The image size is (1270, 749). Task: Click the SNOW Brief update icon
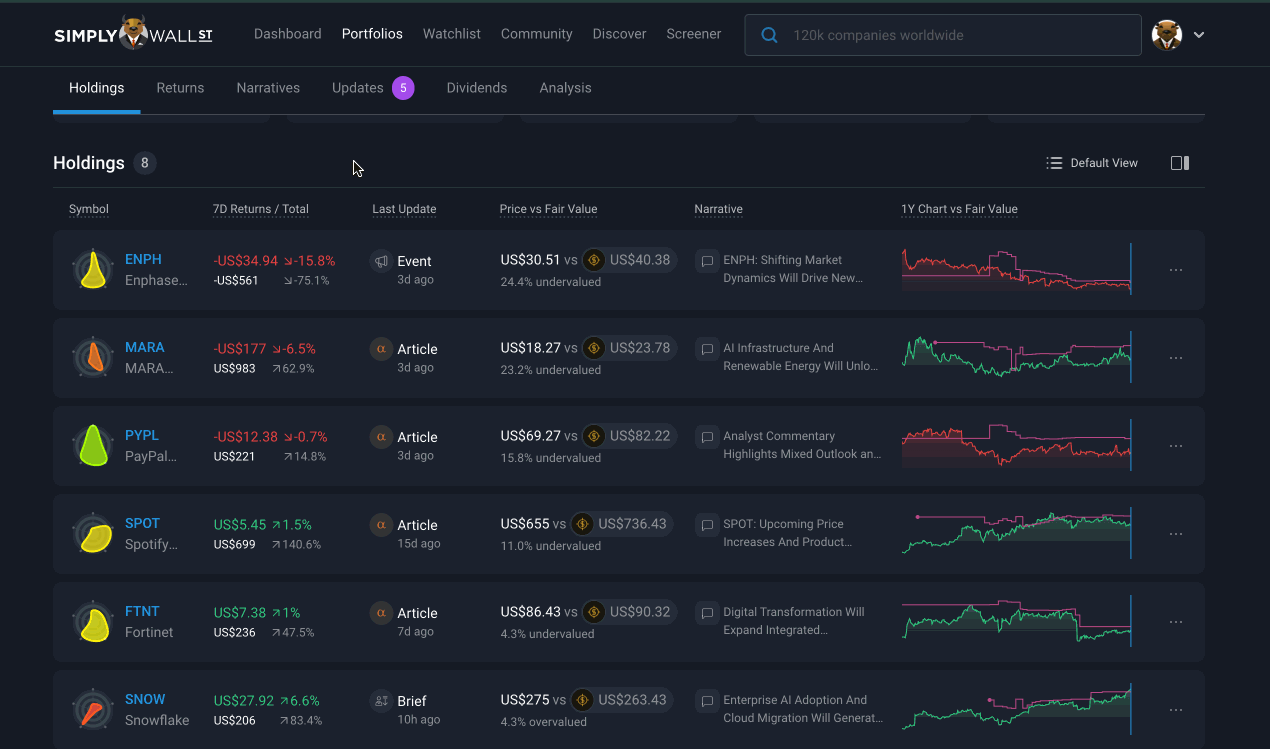pos(381,701)
